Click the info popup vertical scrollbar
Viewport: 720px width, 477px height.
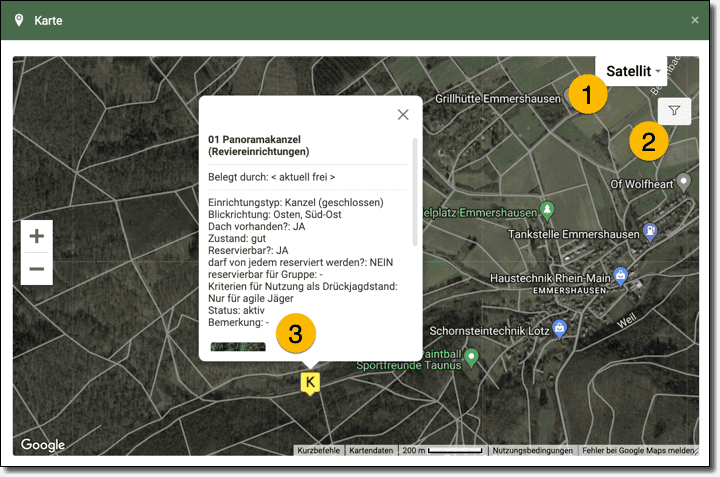click(x=415, y=190)
